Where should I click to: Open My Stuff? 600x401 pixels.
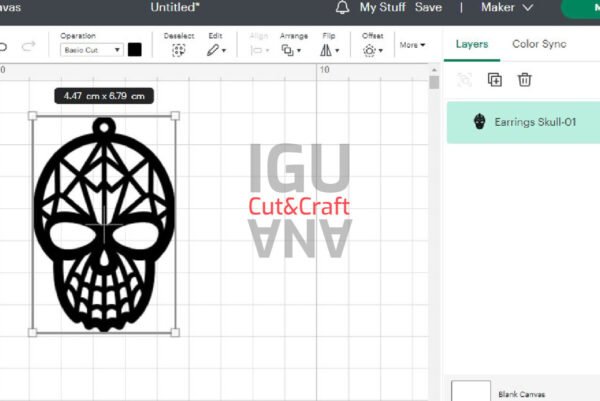click(382, 8)
